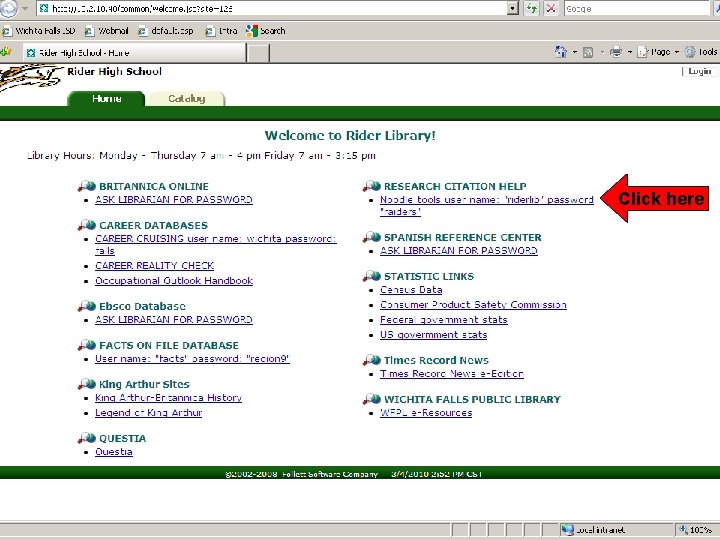Viewport: 720px width, 540px height.
Task: Open King Arthur-Britannica History link
Action: tap(169, 398)
